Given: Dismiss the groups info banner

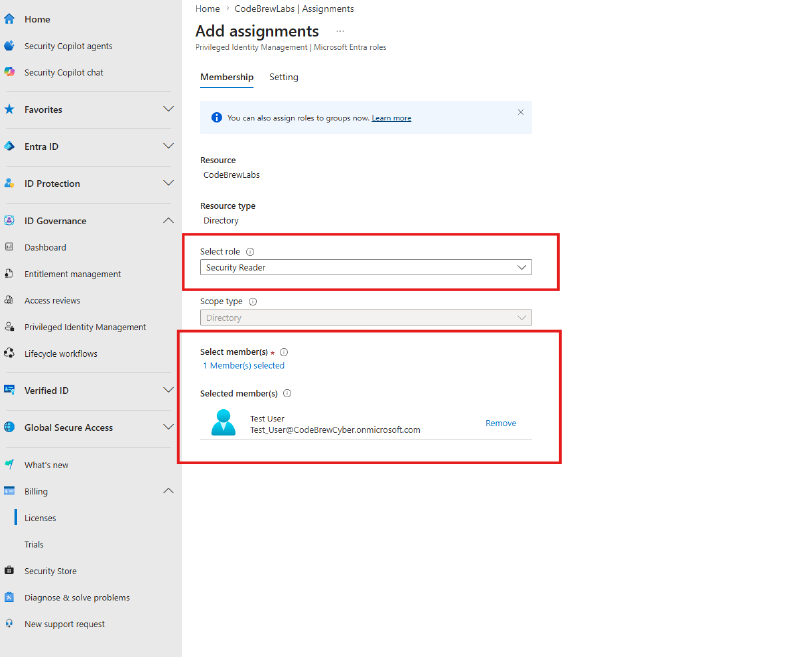Looking at the screenshot, I should click(520, 112).
